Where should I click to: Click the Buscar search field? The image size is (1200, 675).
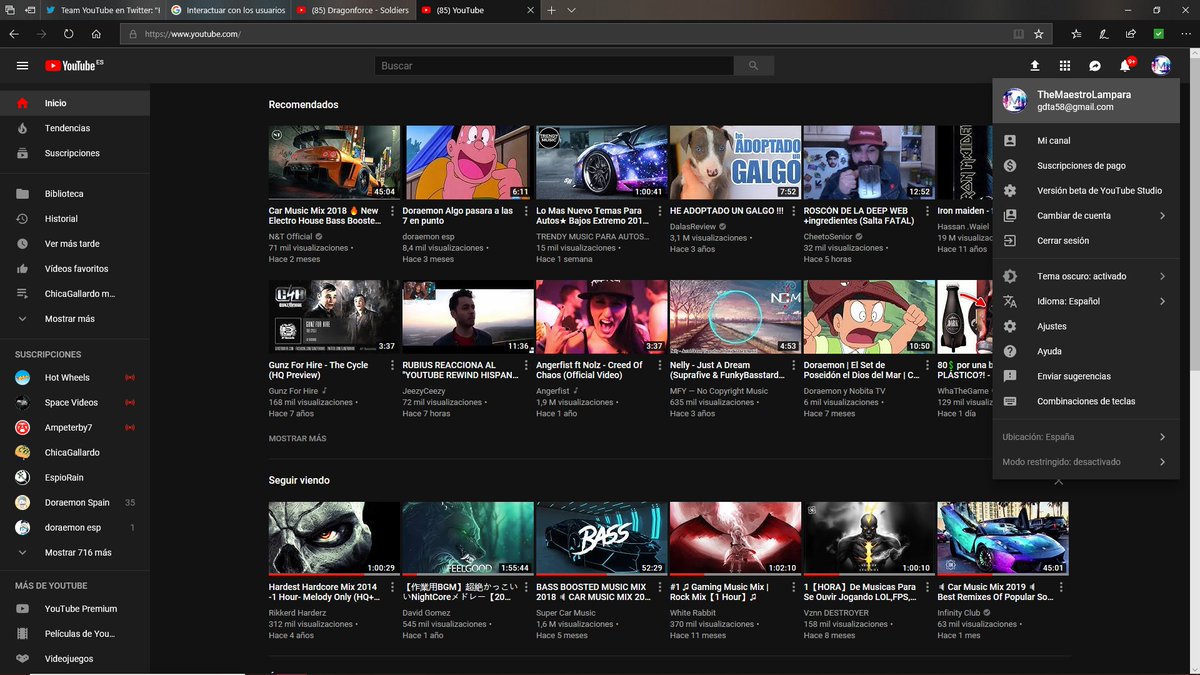coord(554,66)
